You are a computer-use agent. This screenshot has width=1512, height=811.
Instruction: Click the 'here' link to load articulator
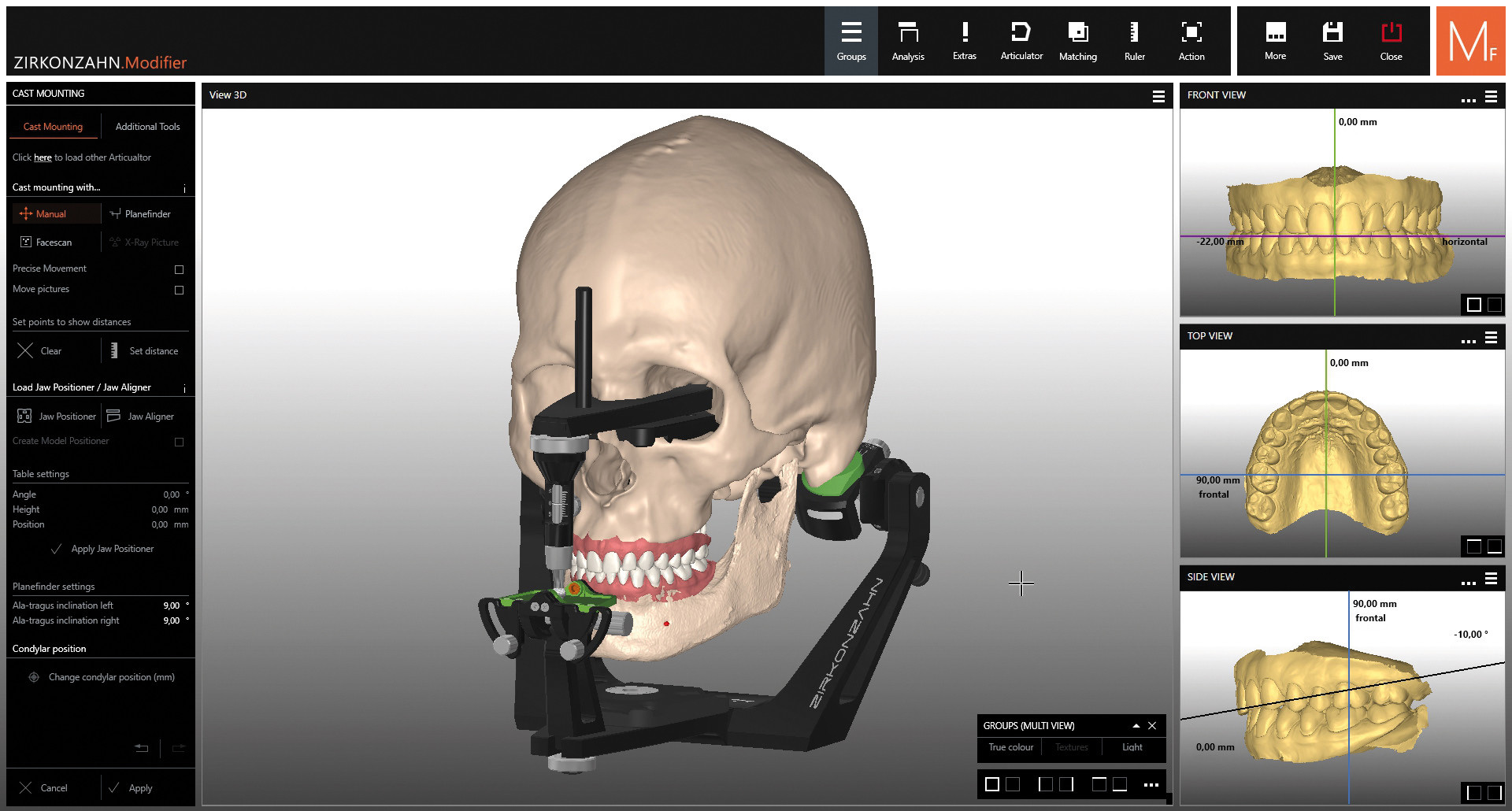pos(43,157)
